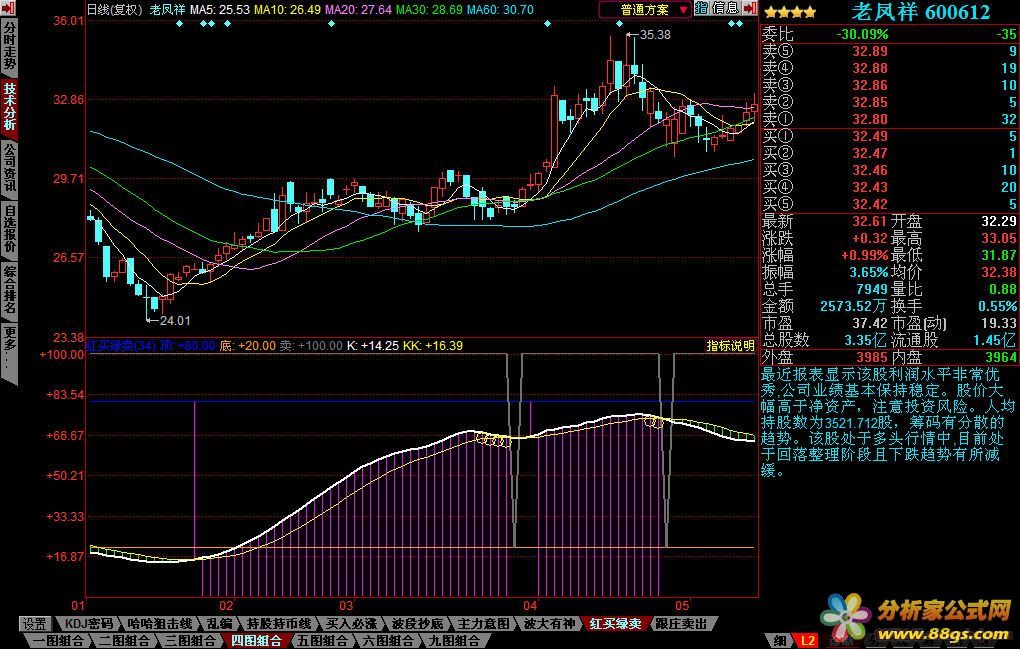Click the stock title 老凤祥 600612
This screenshot has height=649, width=1020.
click(920, 12)
